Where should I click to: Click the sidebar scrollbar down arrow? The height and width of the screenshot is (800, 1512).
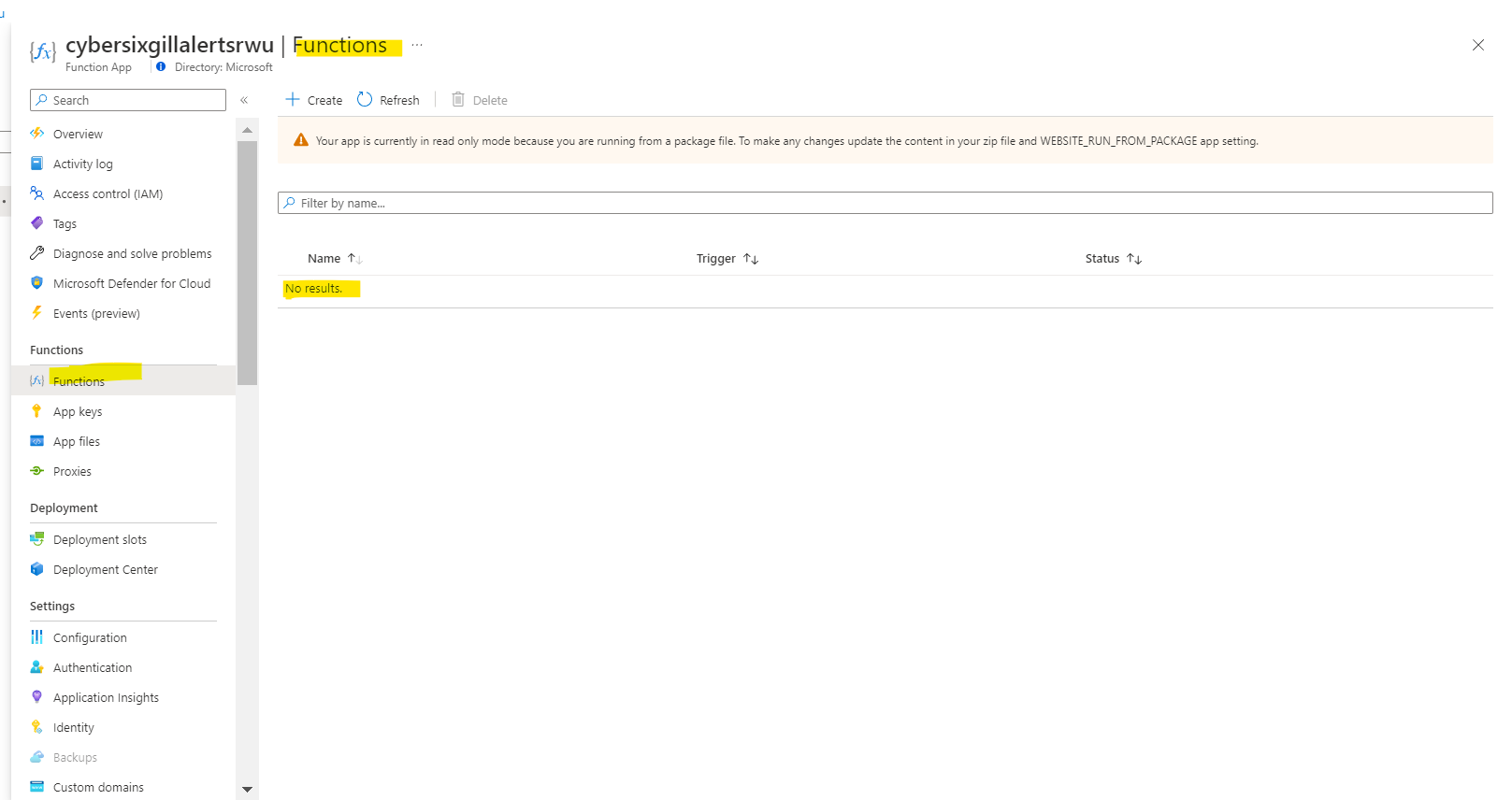(247, 790)
